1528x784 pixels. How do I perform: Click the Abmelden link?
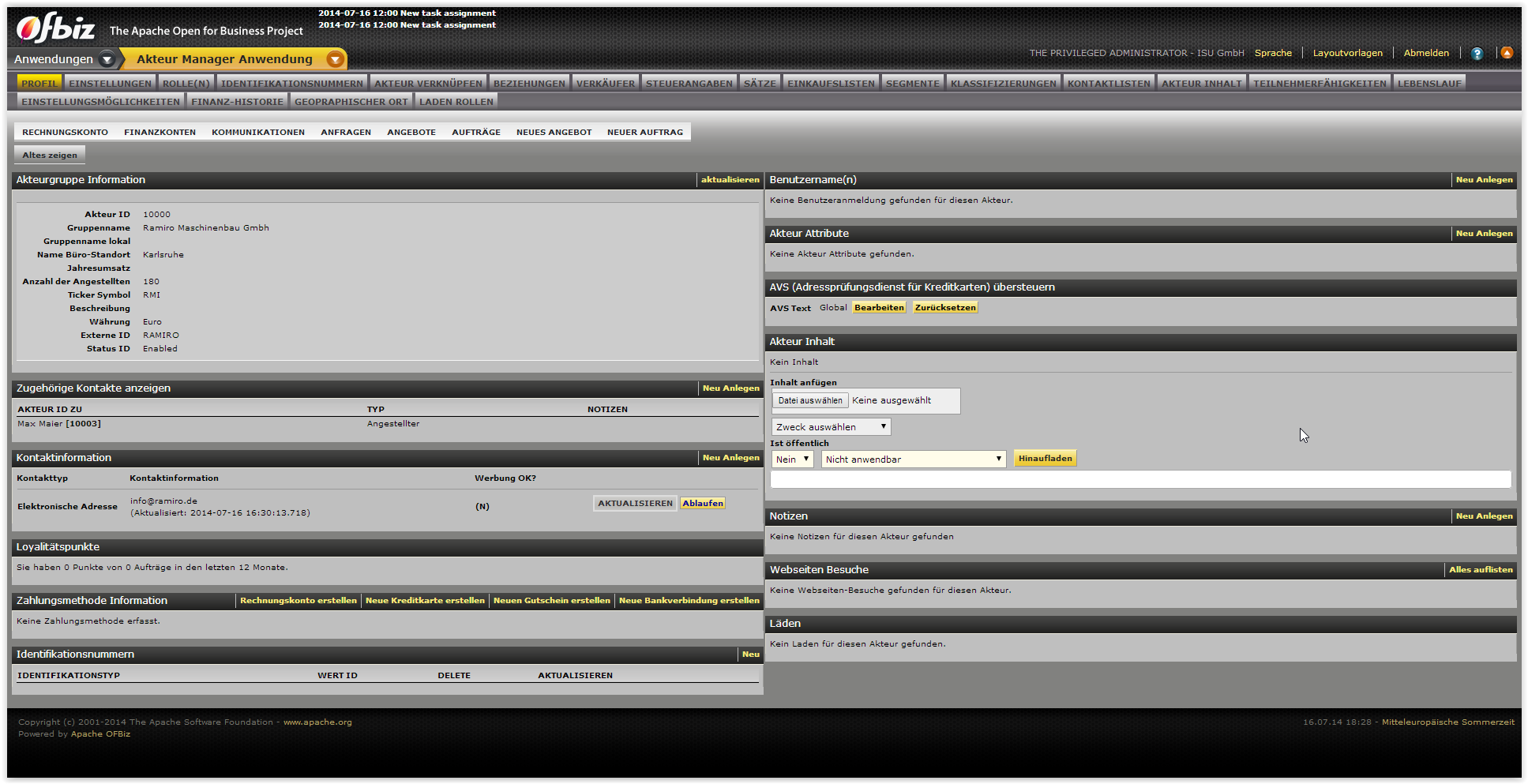[1425, 53]
